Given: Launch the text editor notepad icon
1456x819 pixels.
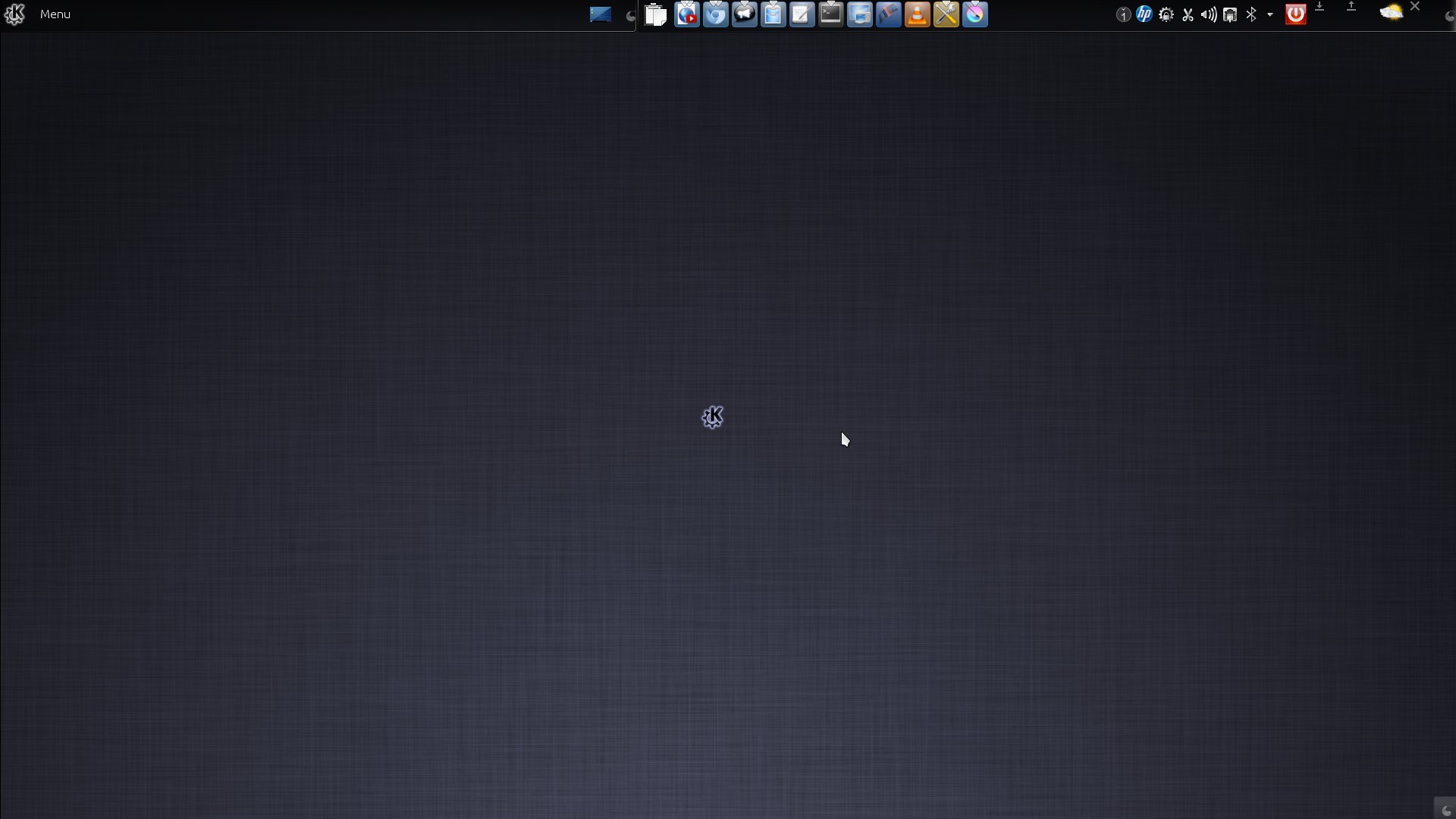Looking at the screenshot, I should pos(802,14).
